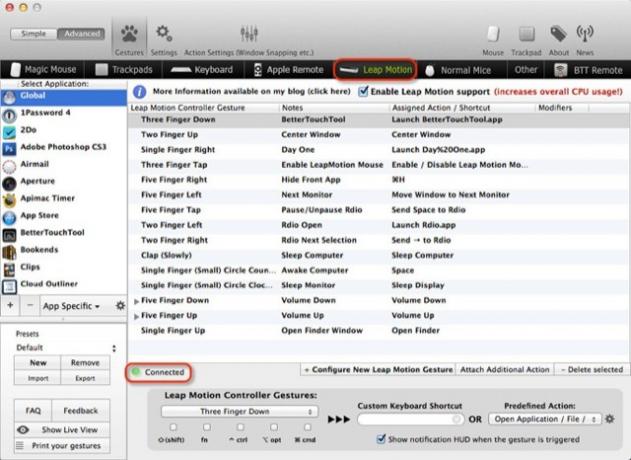
Task: Click the Export preset button
Action: tap(85, 378)
